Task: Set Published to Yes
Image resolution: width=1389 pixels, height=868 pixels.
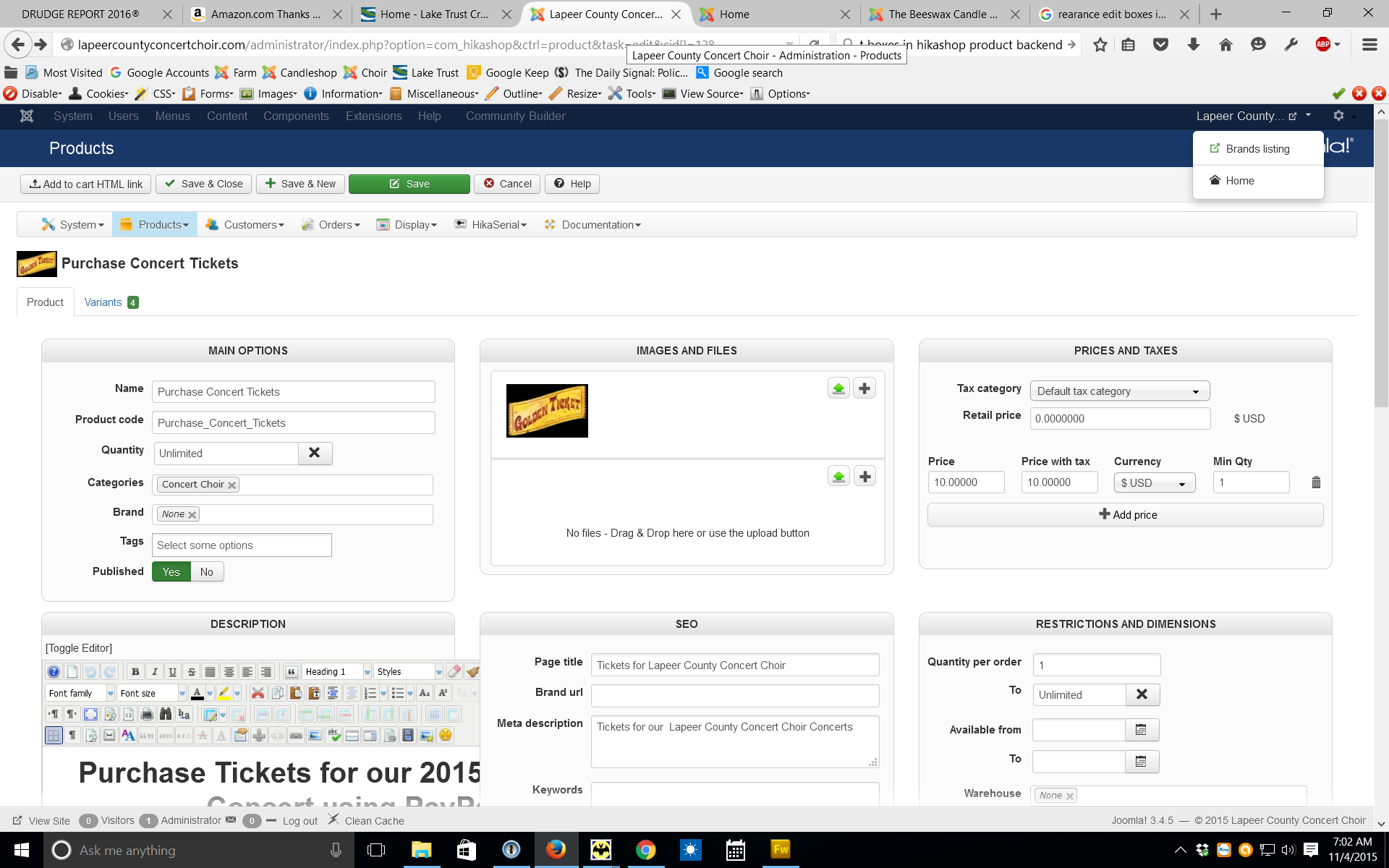Action: [x=171, y=571]
